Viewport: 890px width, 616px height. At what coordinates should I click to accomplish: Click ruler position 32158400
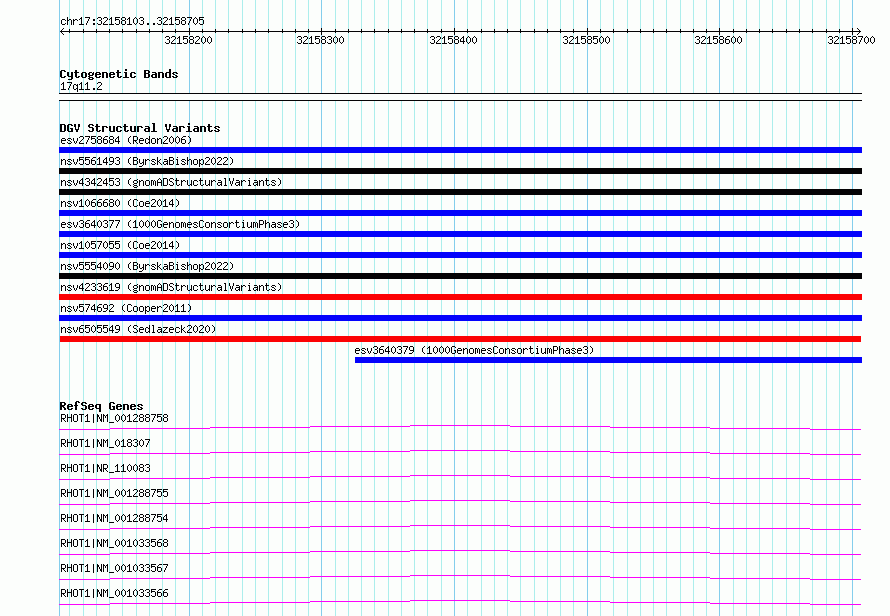454,40
